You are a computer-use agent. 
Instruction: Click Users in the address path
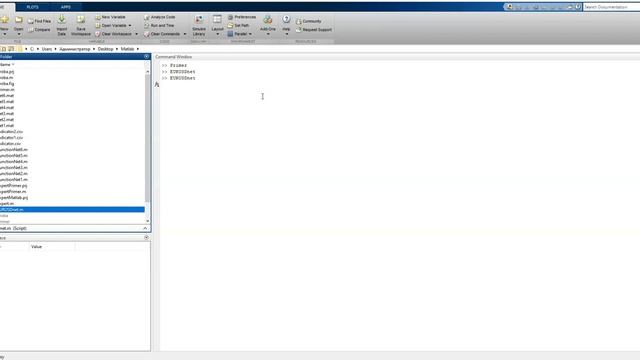point(47,49)
